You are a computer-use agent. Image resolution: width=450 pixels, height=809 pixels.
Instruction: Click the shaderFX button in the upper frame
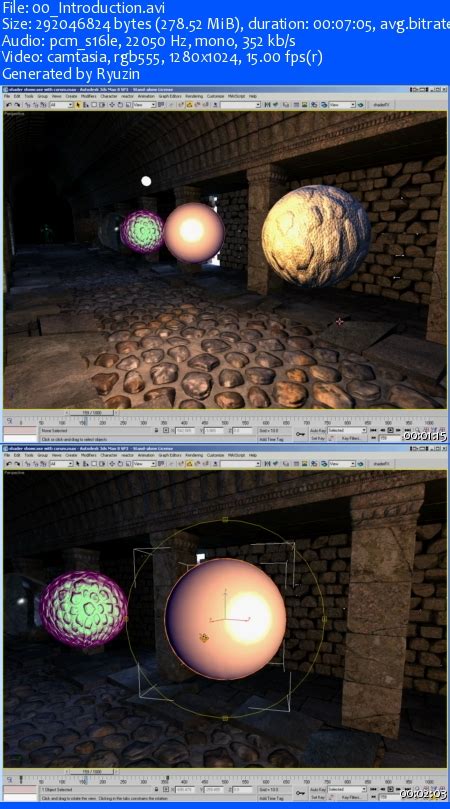(x=381, y=105)
